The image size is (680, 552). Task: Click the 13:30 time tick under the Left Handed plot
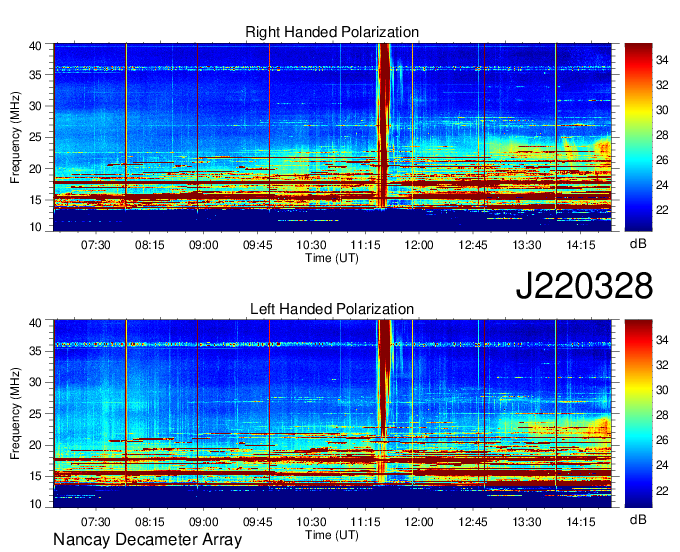point(527,521)
